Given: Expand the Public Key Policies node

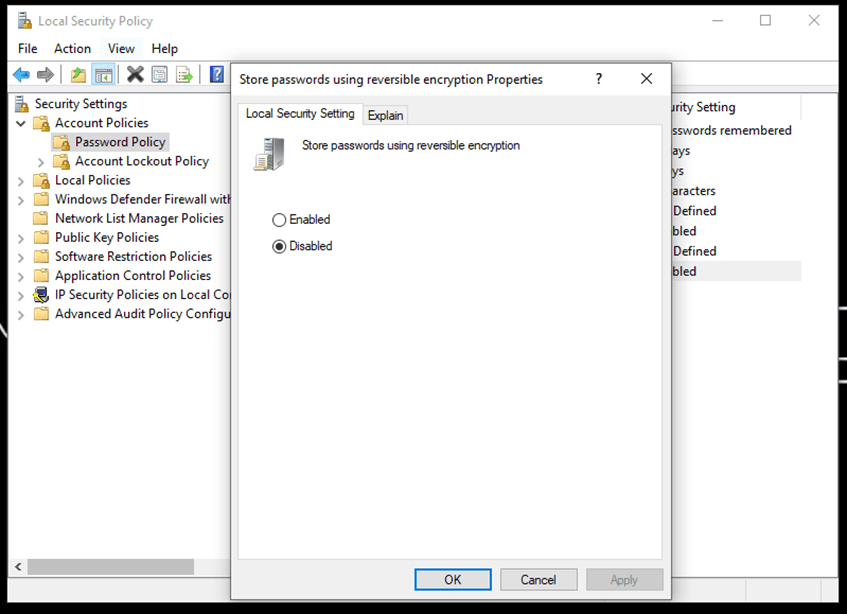Looking at the screenshot, I should 22,237.
